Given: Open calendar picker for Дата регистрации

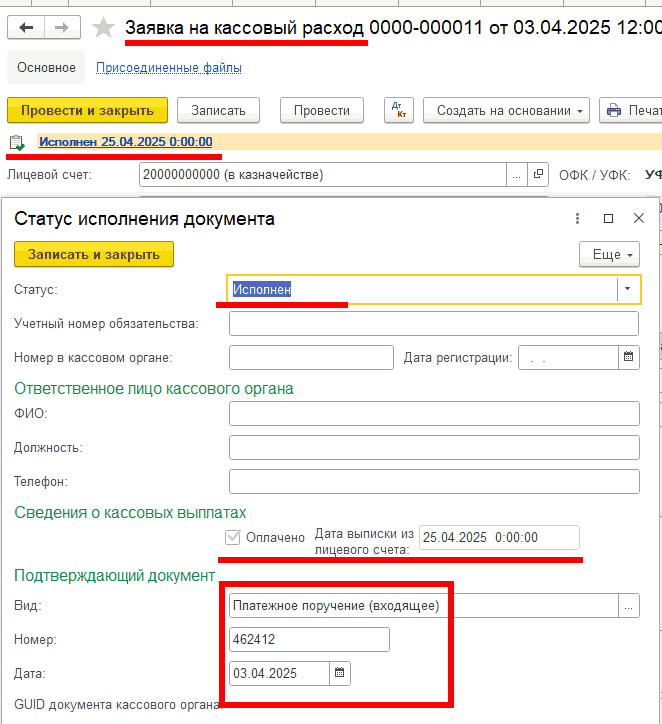Looking at the screenshot, I should click(x=629, y=357).
